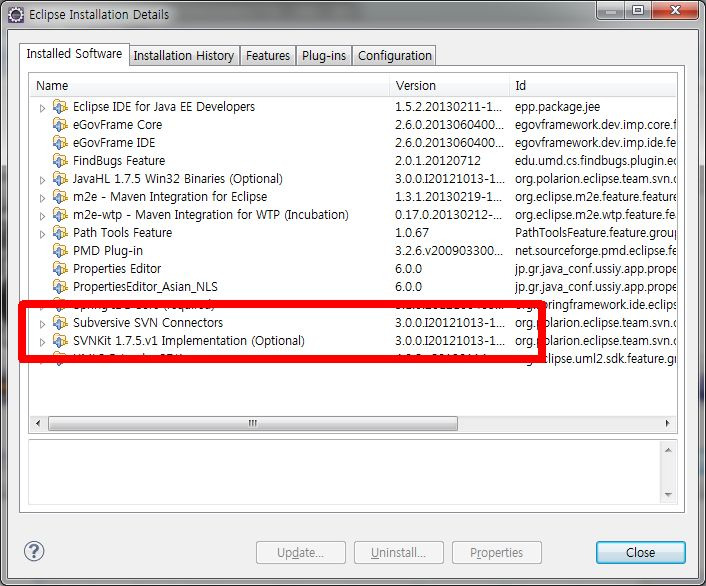Click the details pane scroll up arrow
The image size is (706, 586).
pyautogui.click(x=668, y=450)
